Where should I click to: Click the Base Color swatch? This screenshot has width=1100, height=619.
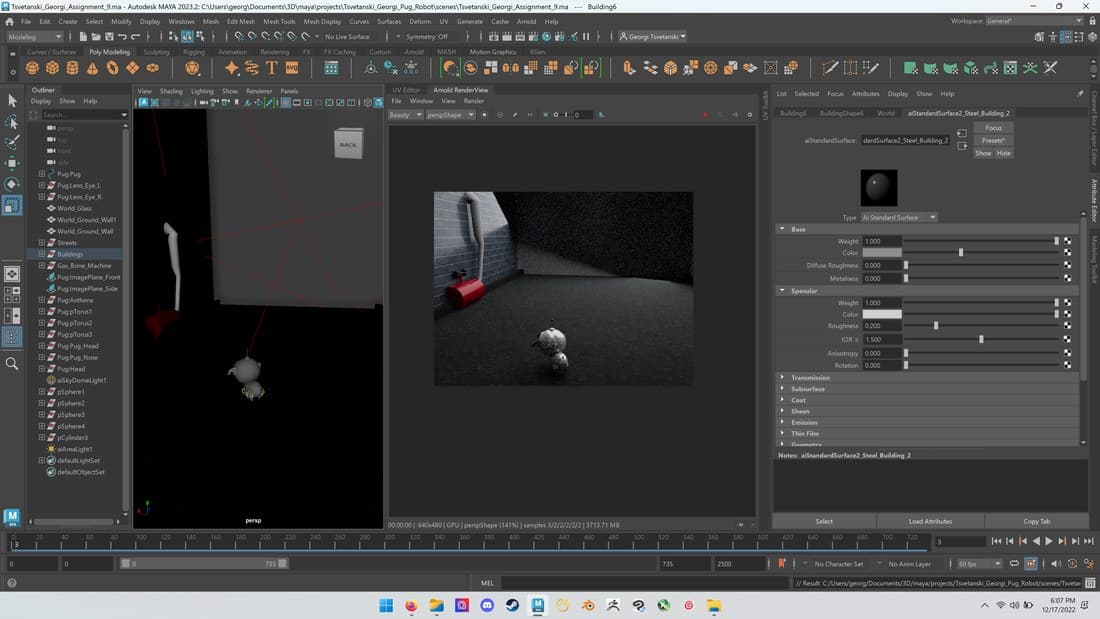coord(882,253)
